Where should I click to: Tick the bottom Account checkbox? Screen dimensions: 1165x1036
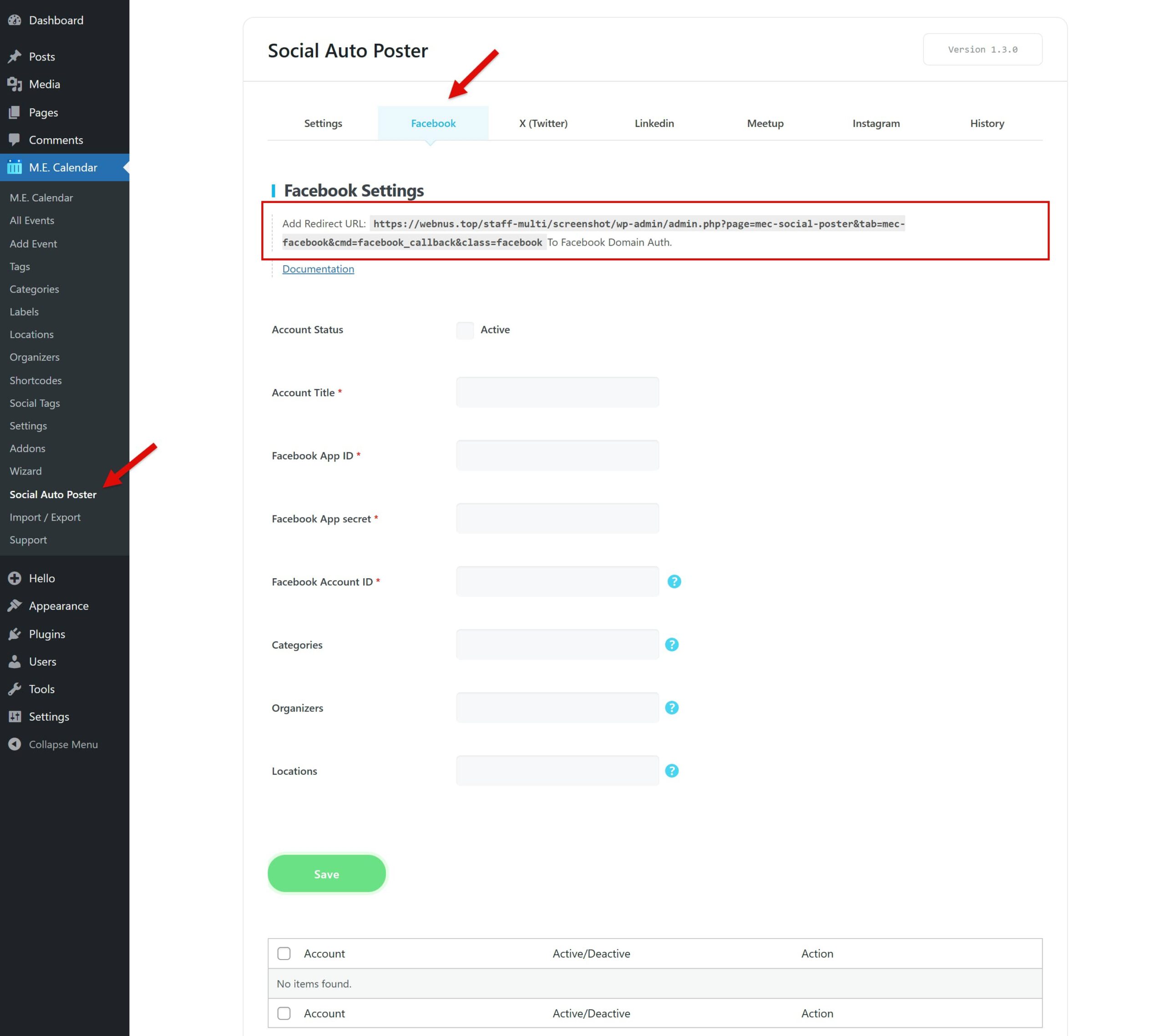(x=283, y=1013)
